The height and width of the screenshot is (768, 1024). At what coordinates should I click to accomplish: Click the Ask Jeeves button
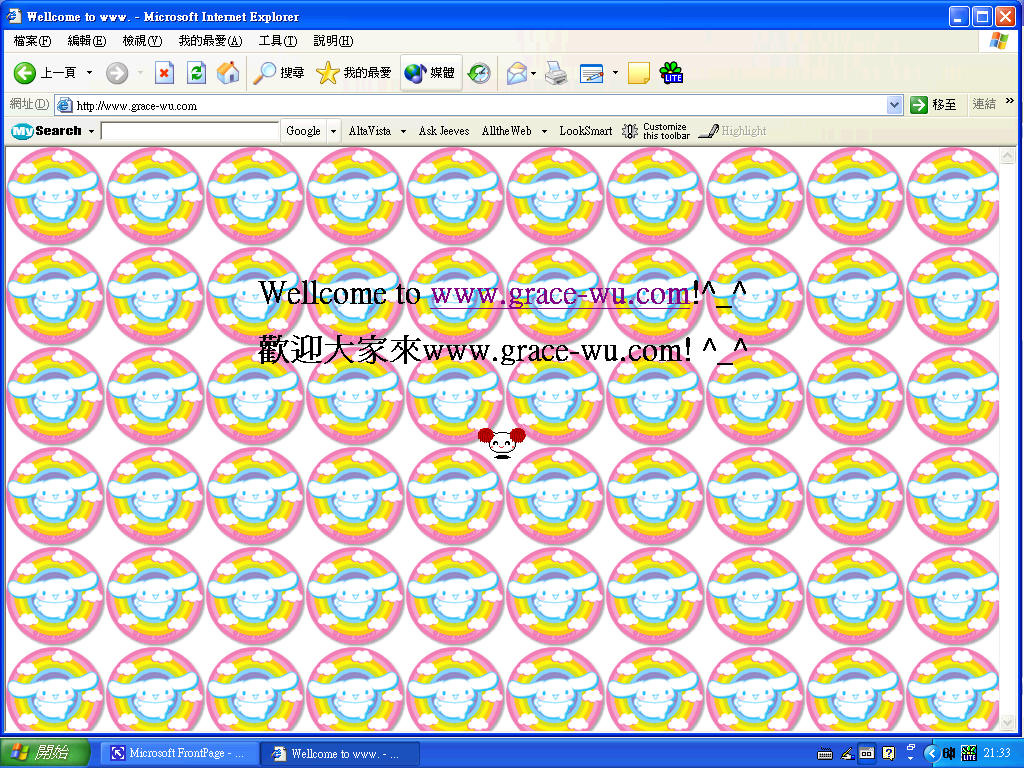coord(444,131)
